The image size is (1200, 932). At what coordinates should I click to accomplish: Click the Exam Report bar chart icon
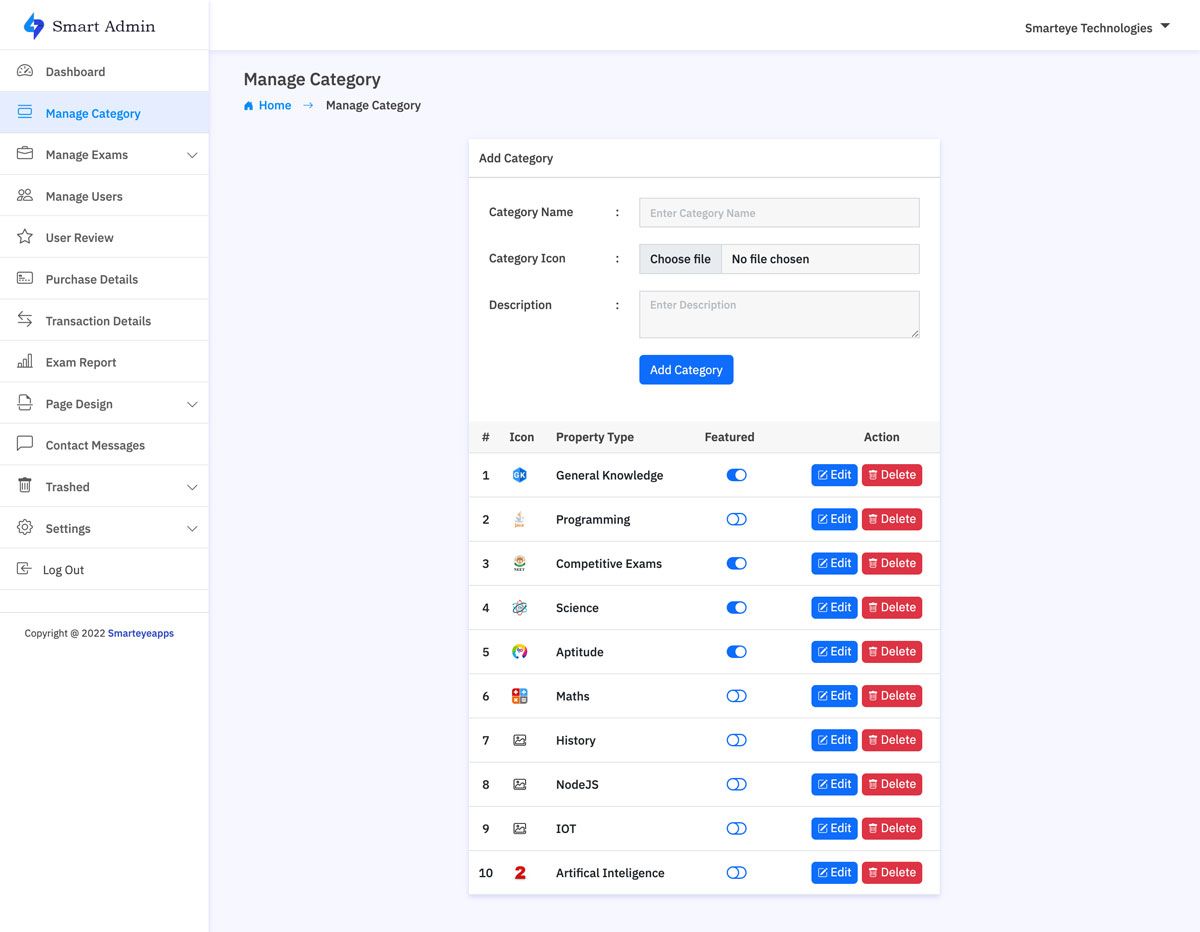tap(25, 362)
